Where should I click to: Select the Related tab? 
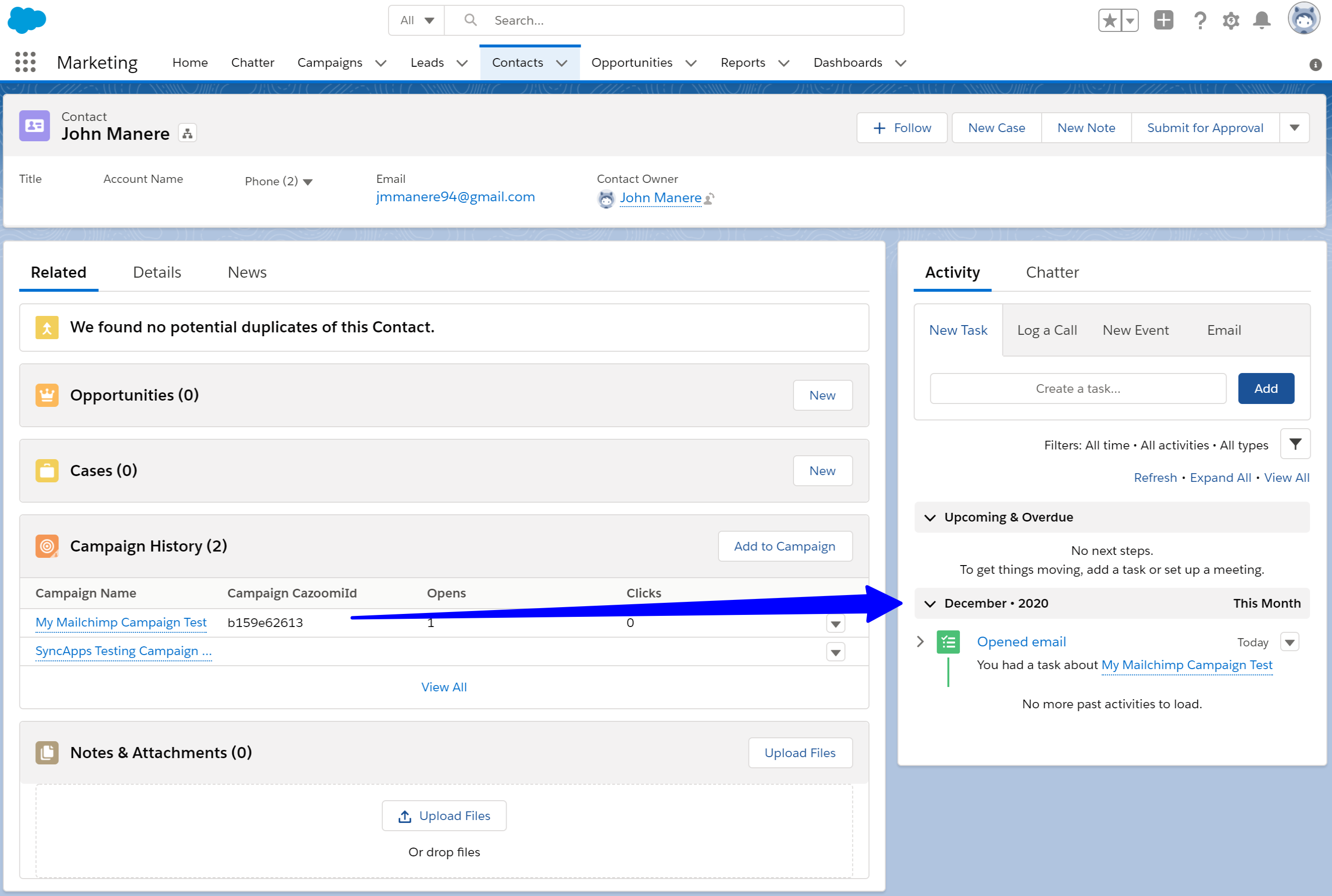[59, 272]
